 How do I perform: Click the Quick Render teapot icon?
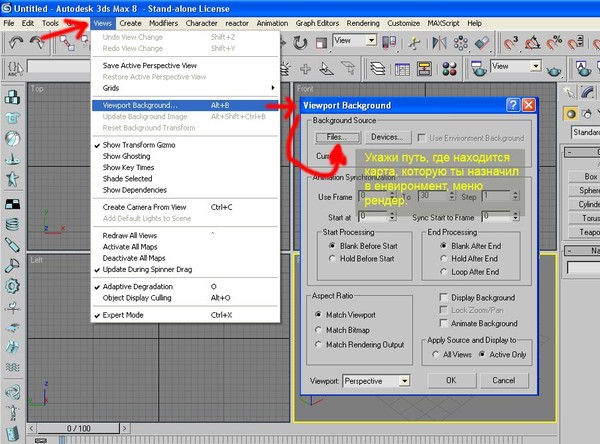click(554, 70)
